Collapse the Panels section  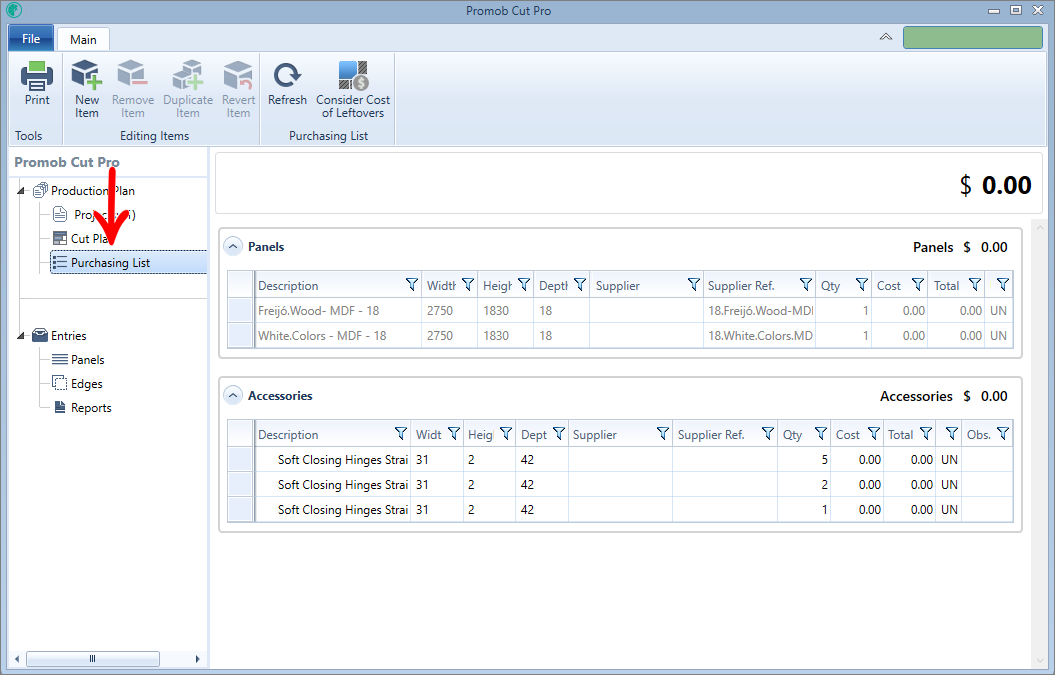point(233,247)
